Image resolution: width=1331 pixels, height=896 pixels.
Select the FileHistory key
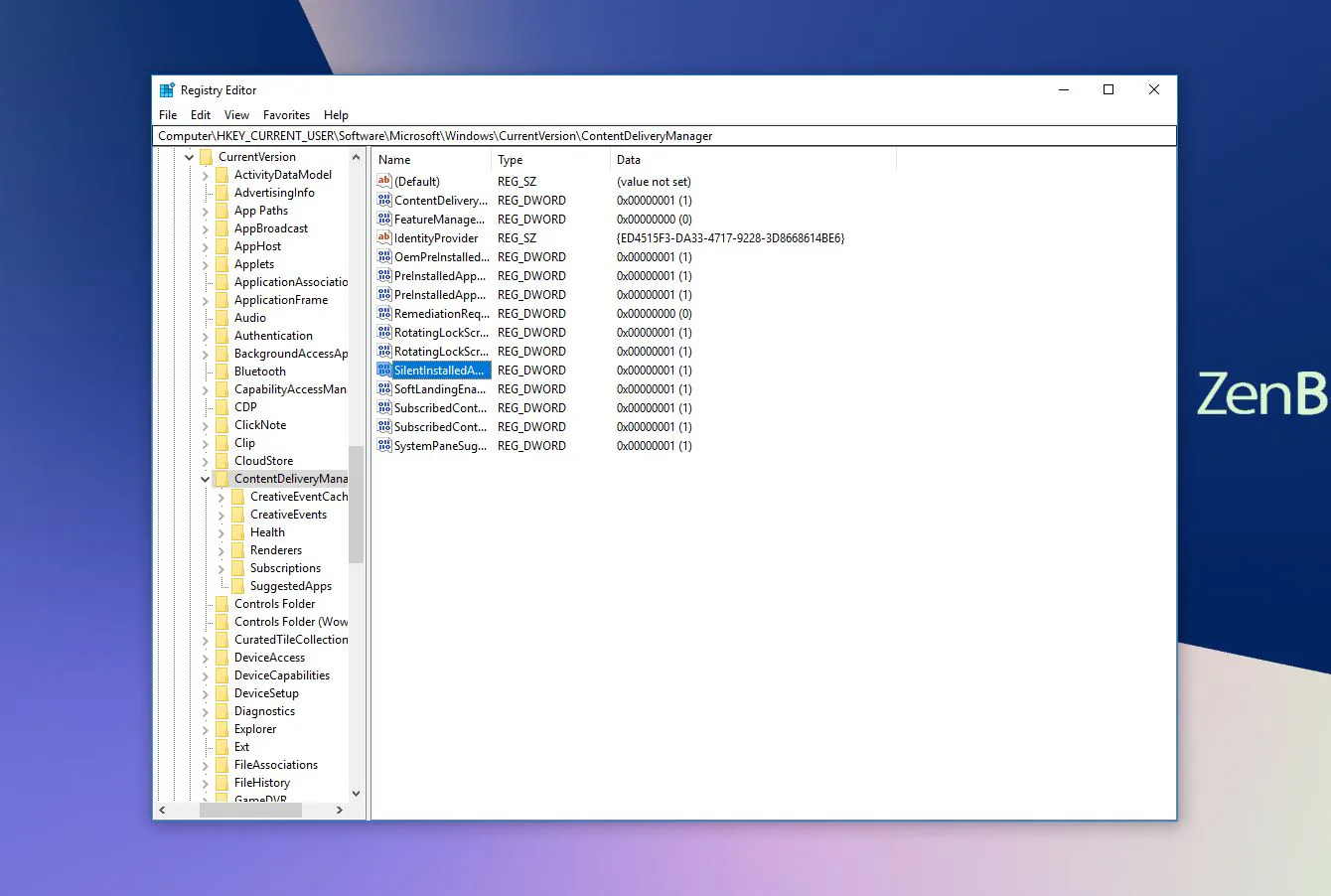[262, 783]
